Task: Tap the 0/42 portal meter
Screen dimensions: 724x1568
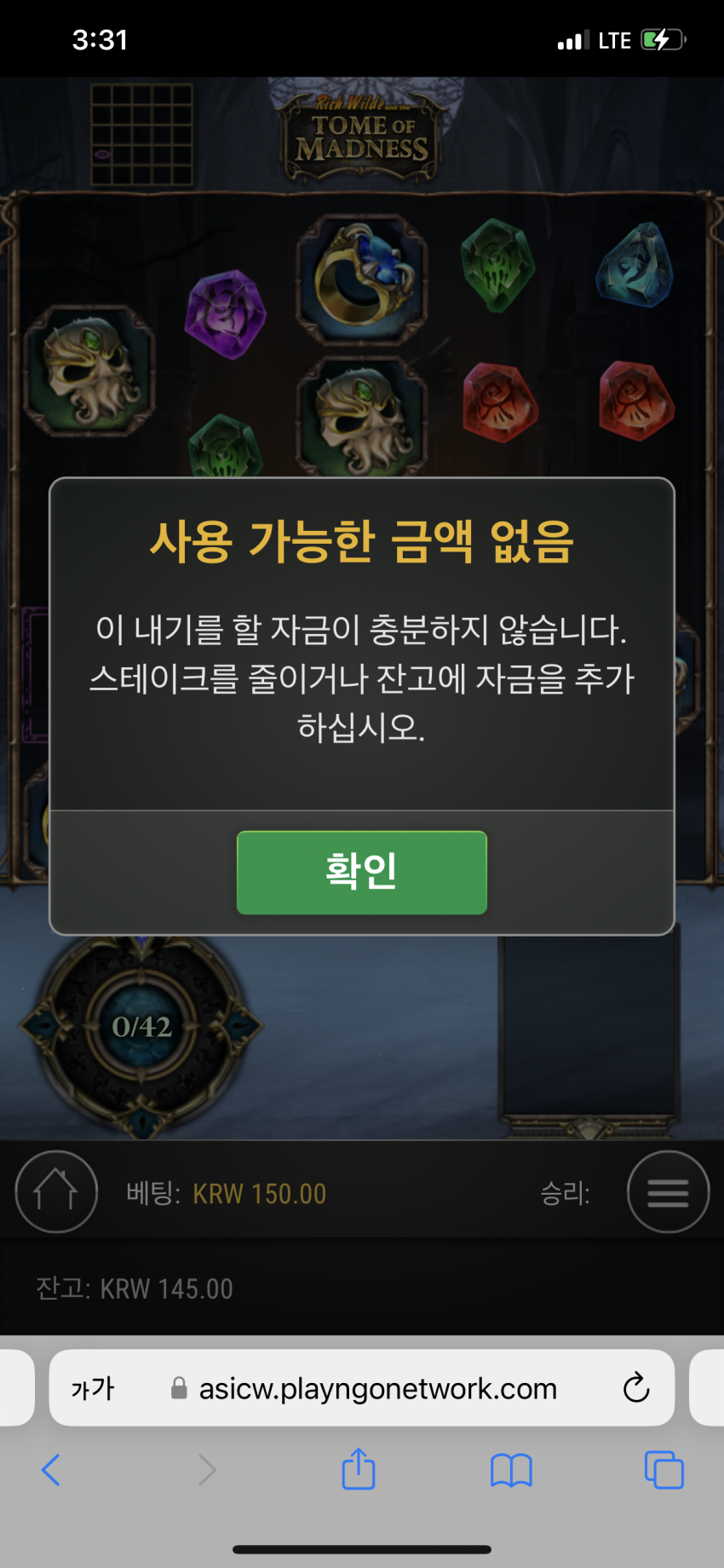Action: tap(142, 1027)
